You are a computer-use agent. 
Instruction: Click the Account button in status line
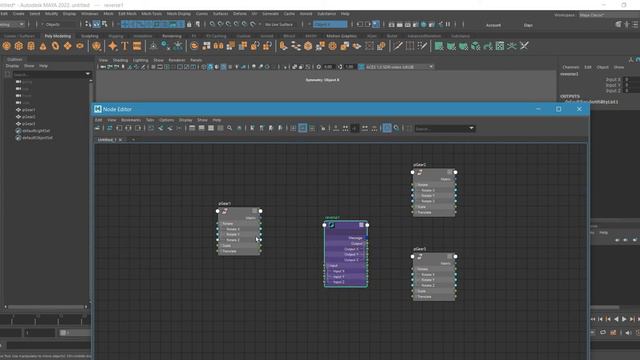tap(493, 25)
